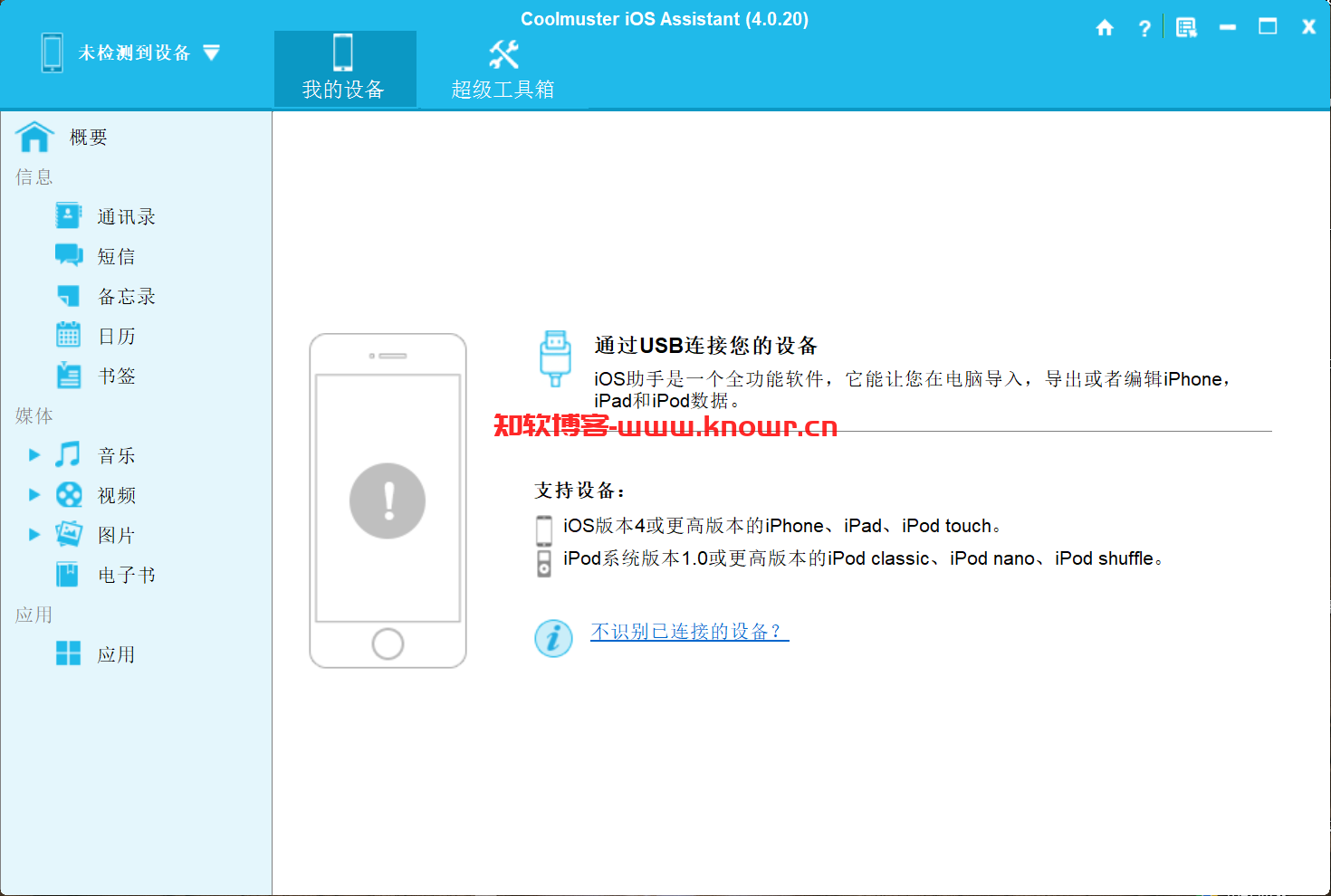This screenshot has width=1331, height=896.
Task: Click the 书签 bookmarks icon
Action: click(69, 375)
